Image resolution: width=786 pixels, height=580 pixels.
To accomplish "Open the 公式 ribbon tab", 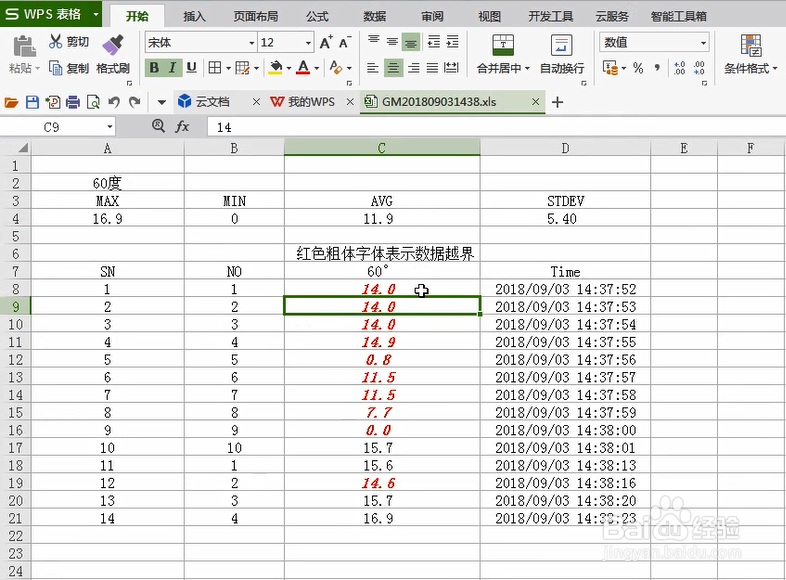I will (x=317, y=16).
